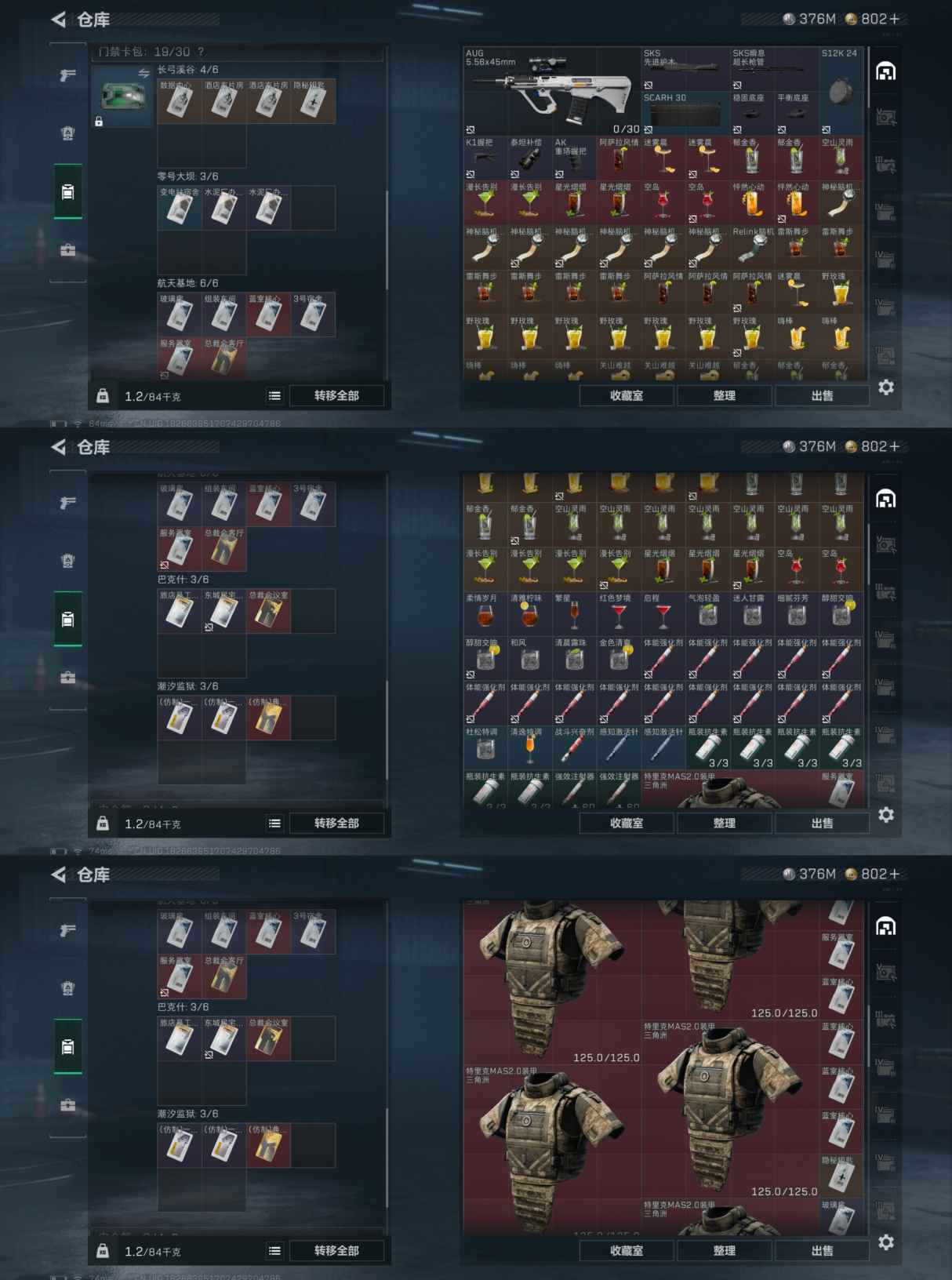Expand the first stash page icon above the AUG grid column
The height and width of the screenshot is (1280, 952).
tap(886, 71)
